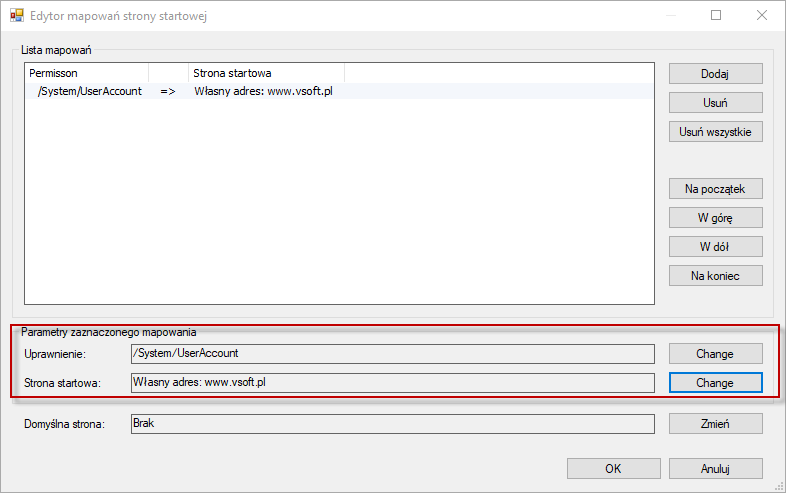Screen dimensions: 786x493
Task: Click the Domyślna strona field showing Brak
Action: coord(392,424)
